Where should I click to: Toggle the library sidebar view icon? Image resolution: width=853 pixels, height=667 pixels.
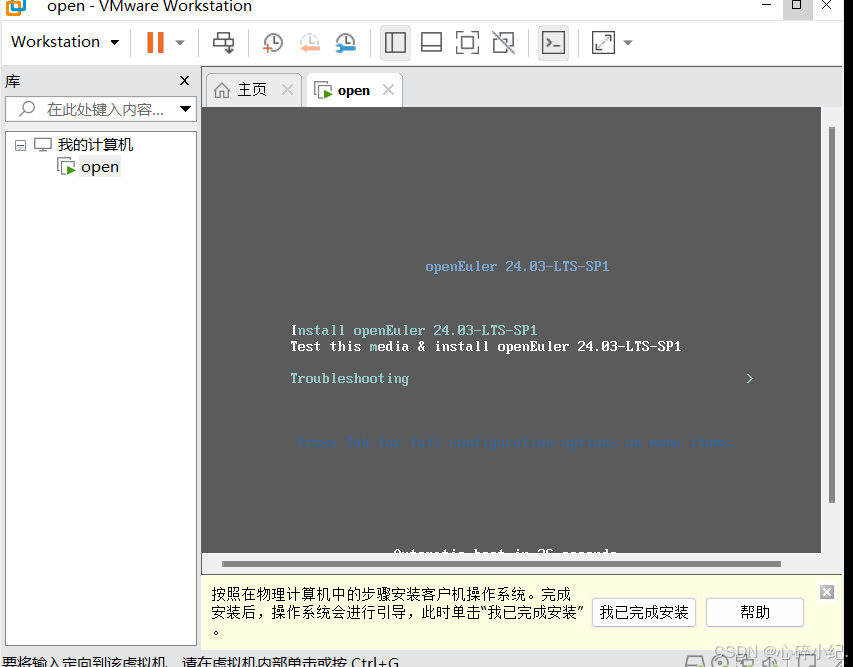coord(394,42)
